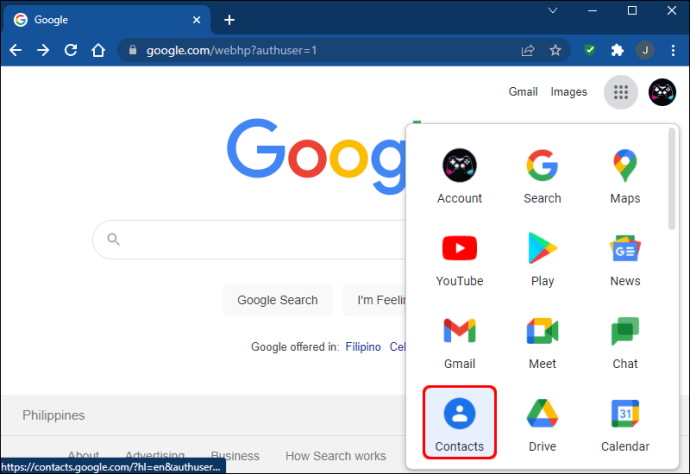Open the green shield security extension
Screen dimensions: 690x474
click(590, 50)
